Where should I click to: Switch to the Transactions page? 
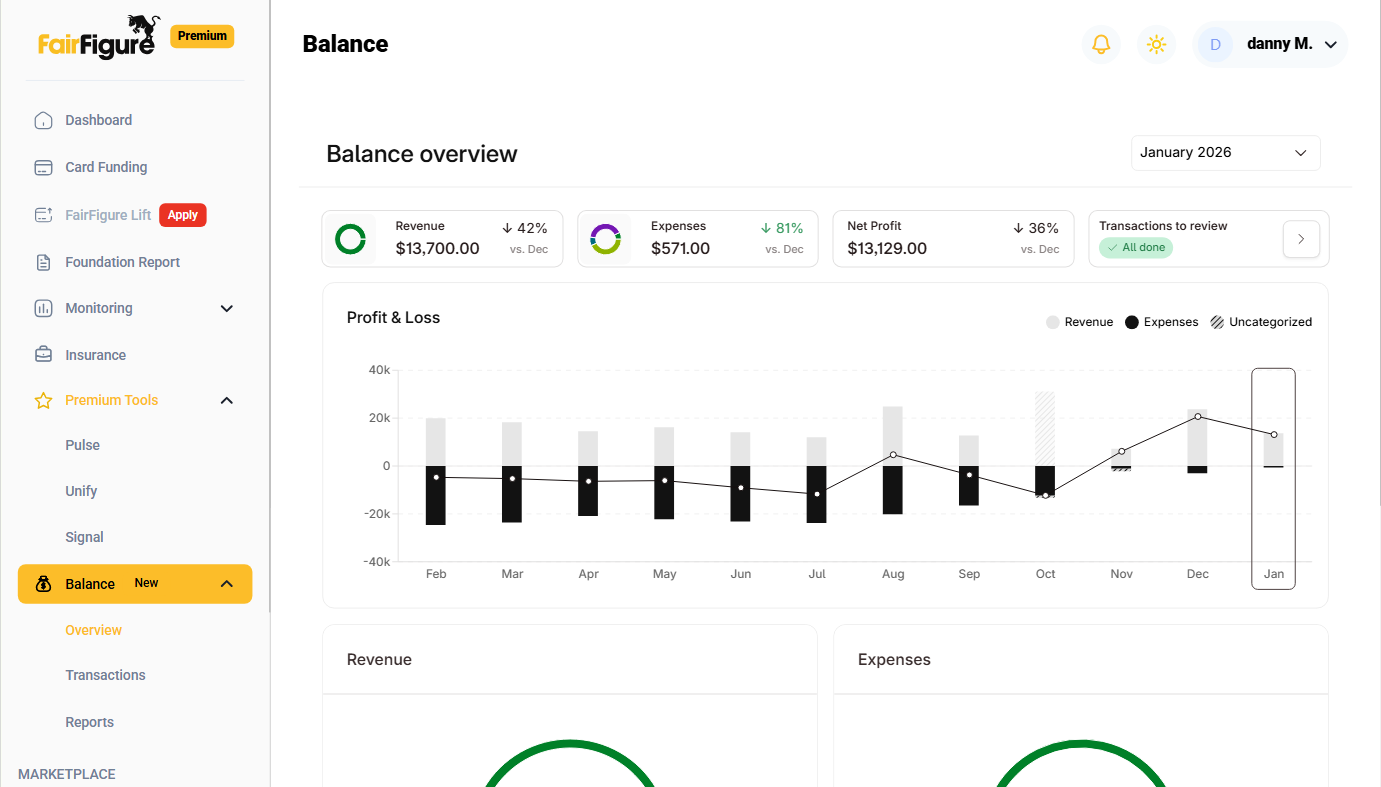[x=105, y=675]
